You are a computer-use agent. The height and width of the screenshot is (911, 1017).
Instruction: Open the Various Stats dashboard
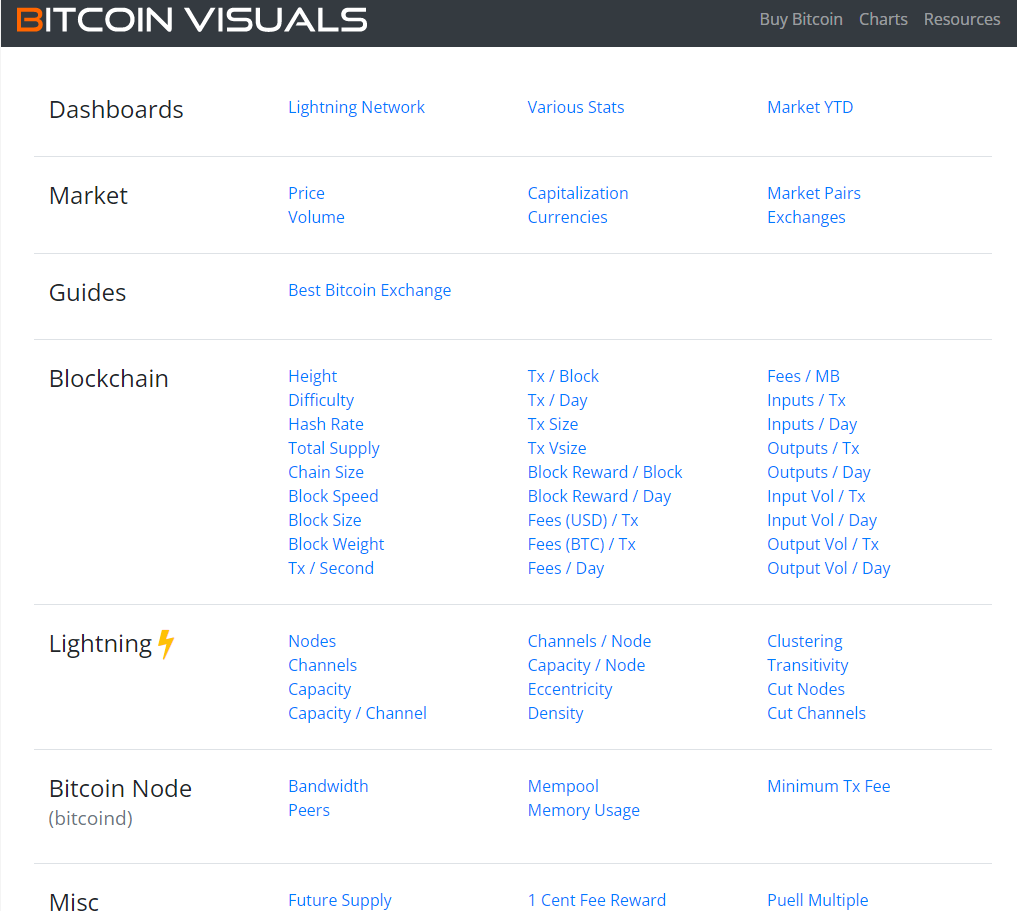click(x=575, y=108)
